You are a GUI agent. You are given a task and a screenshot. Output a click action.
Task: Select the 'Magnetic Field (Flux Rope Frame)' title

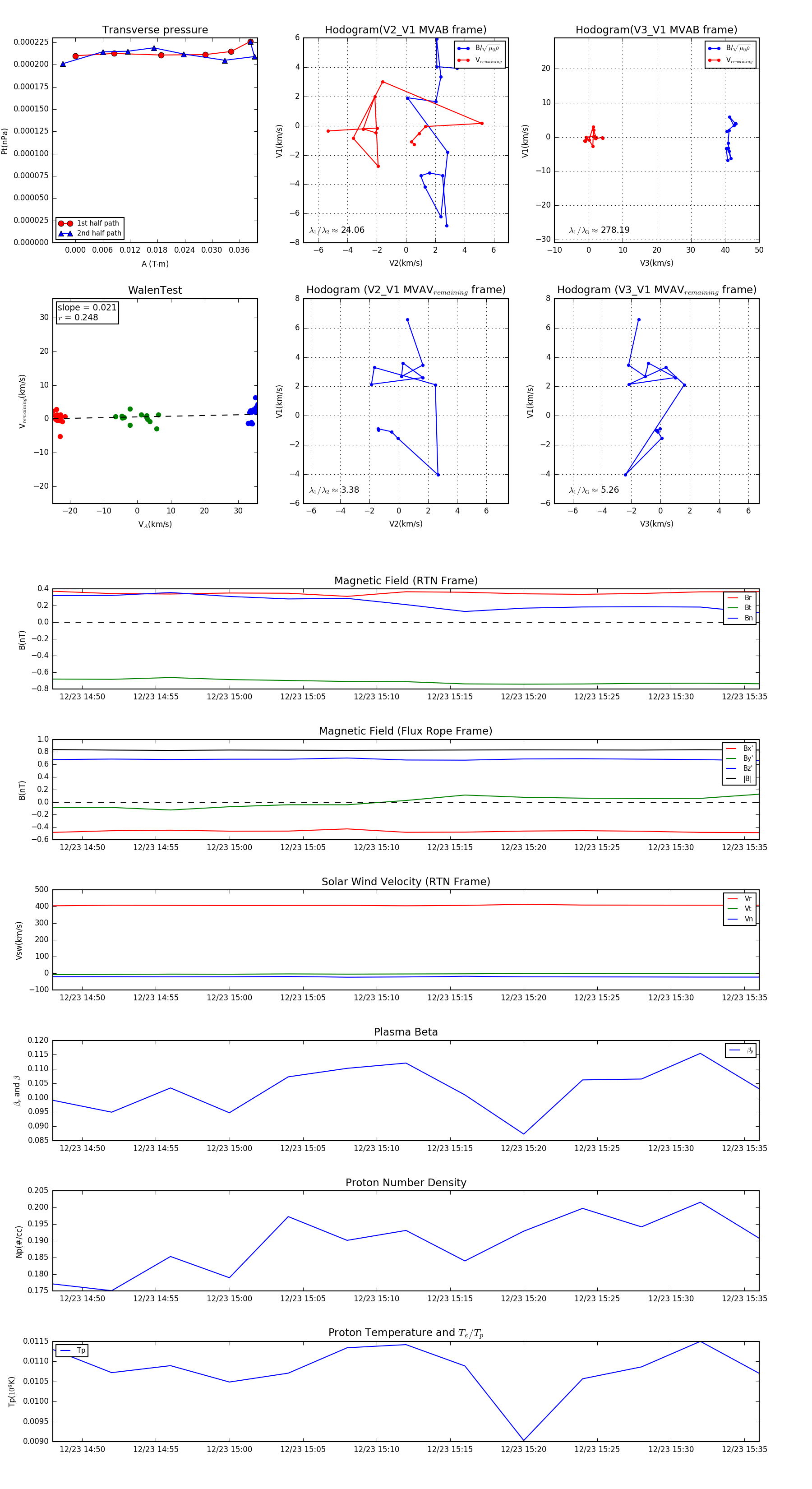tap(406, 731)
